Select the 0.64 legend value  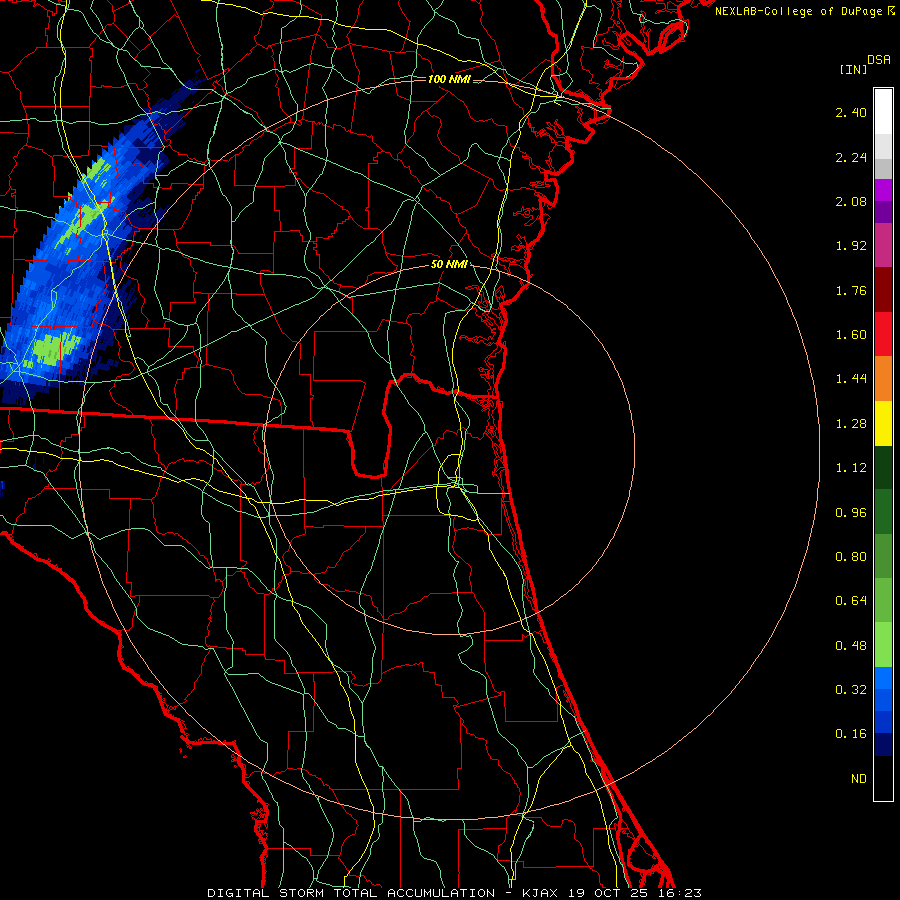tap(851, 601)
